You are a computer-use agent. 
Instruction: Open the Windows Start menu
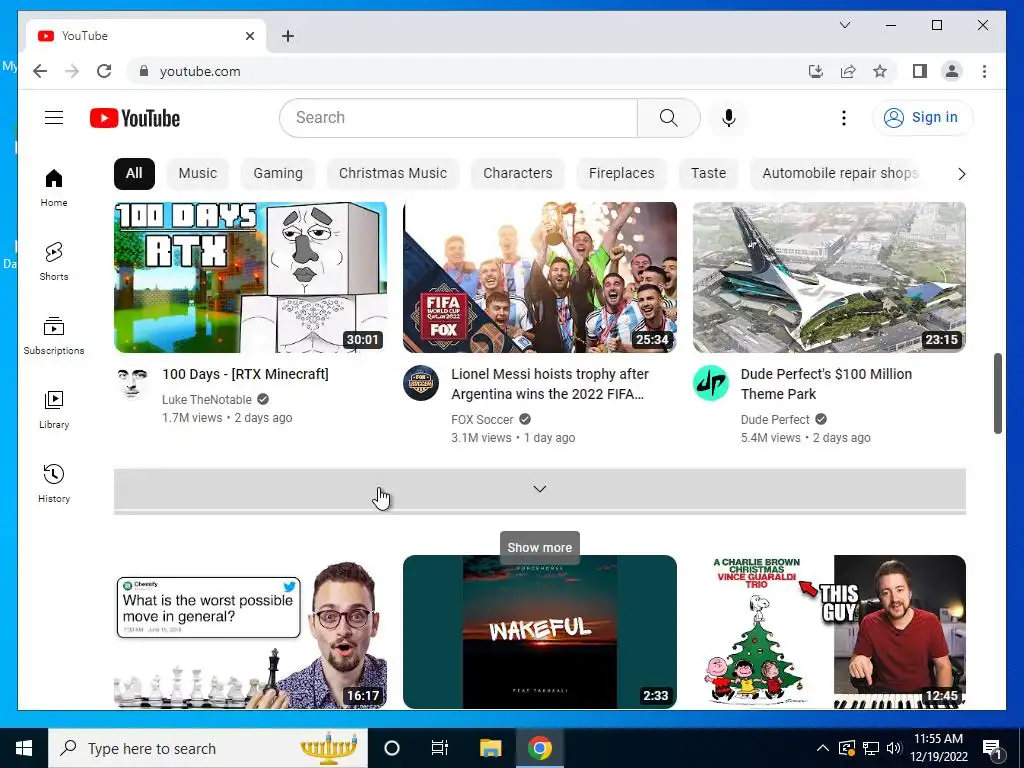tap(24, 748)
